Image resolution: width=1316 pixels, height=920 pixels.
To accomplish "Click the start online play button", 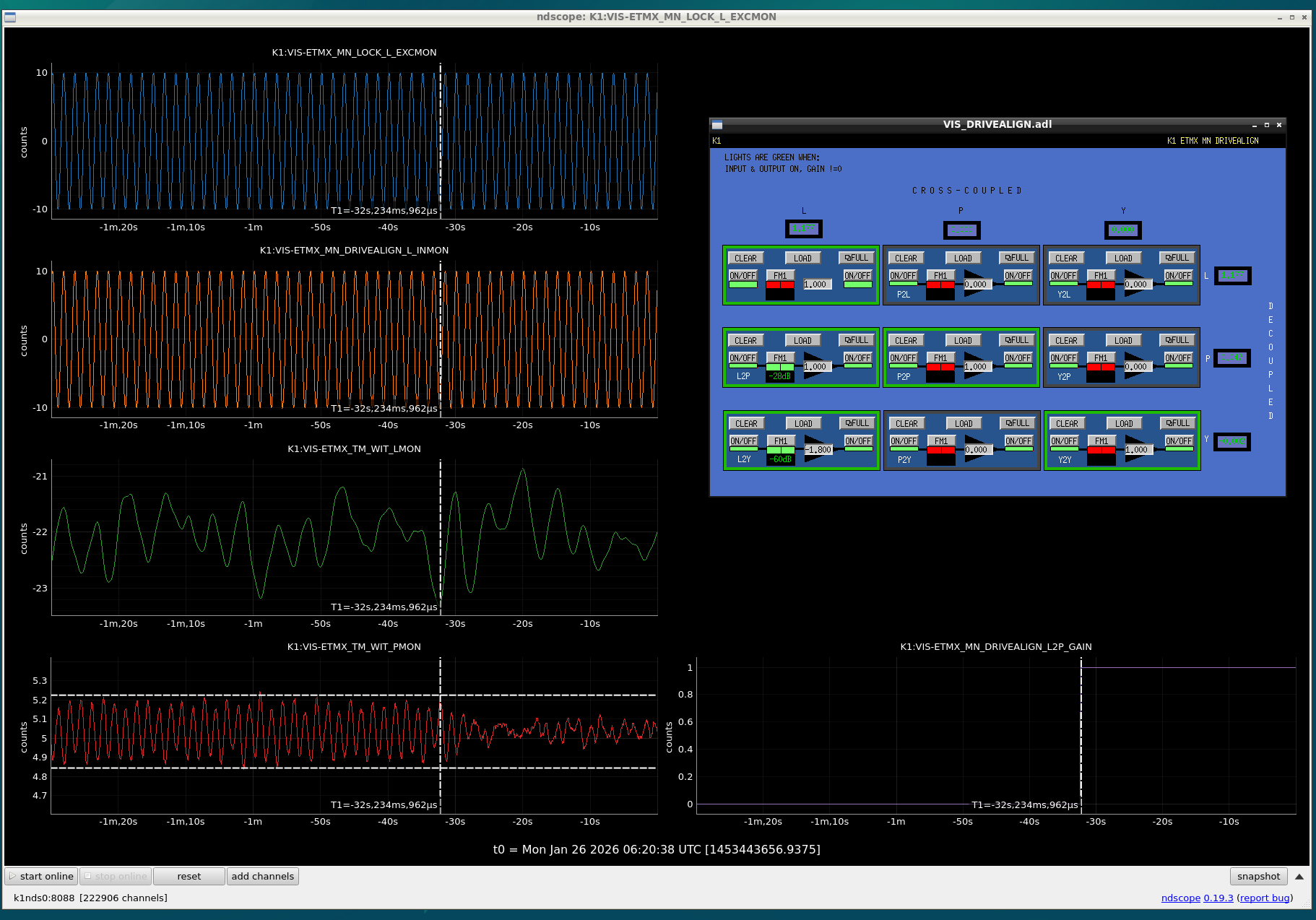I will [x=41, y=876].
